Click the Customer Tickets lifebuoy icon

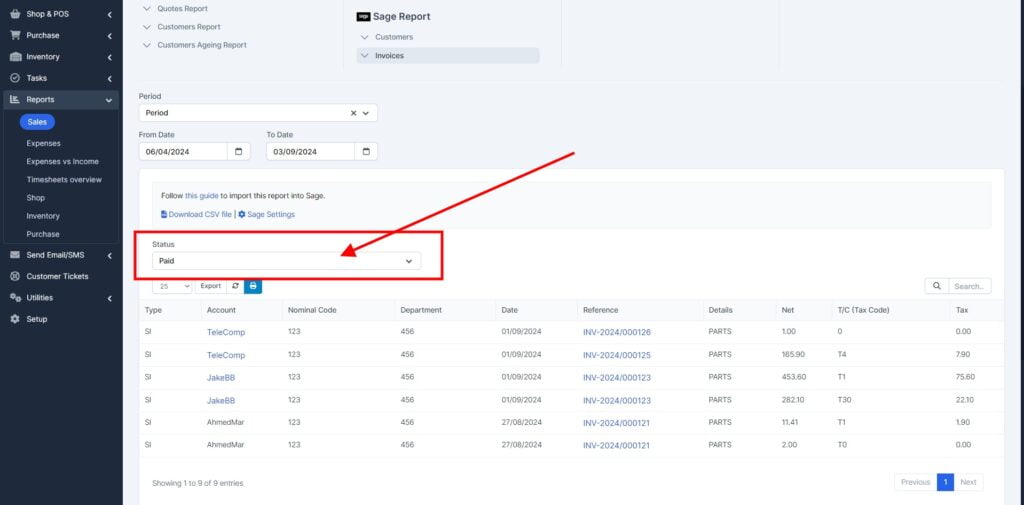(x=15, y=276)
